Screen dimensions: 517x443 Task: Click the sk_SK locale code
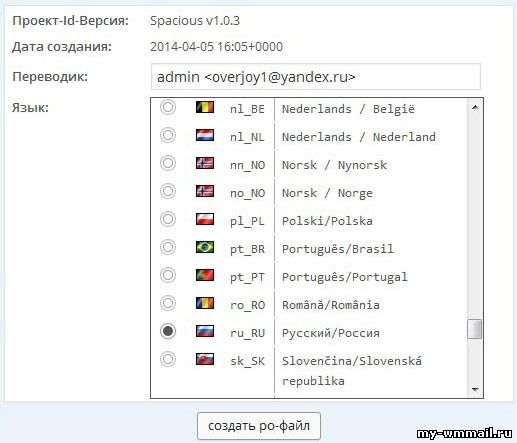[247, 361]
